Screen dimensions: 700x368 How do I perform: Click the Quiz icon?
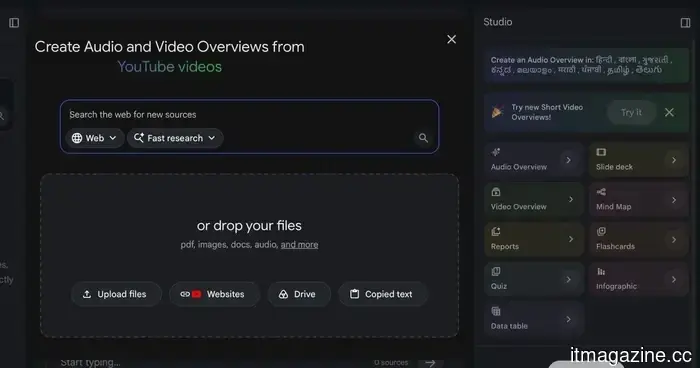coord(496,272)
